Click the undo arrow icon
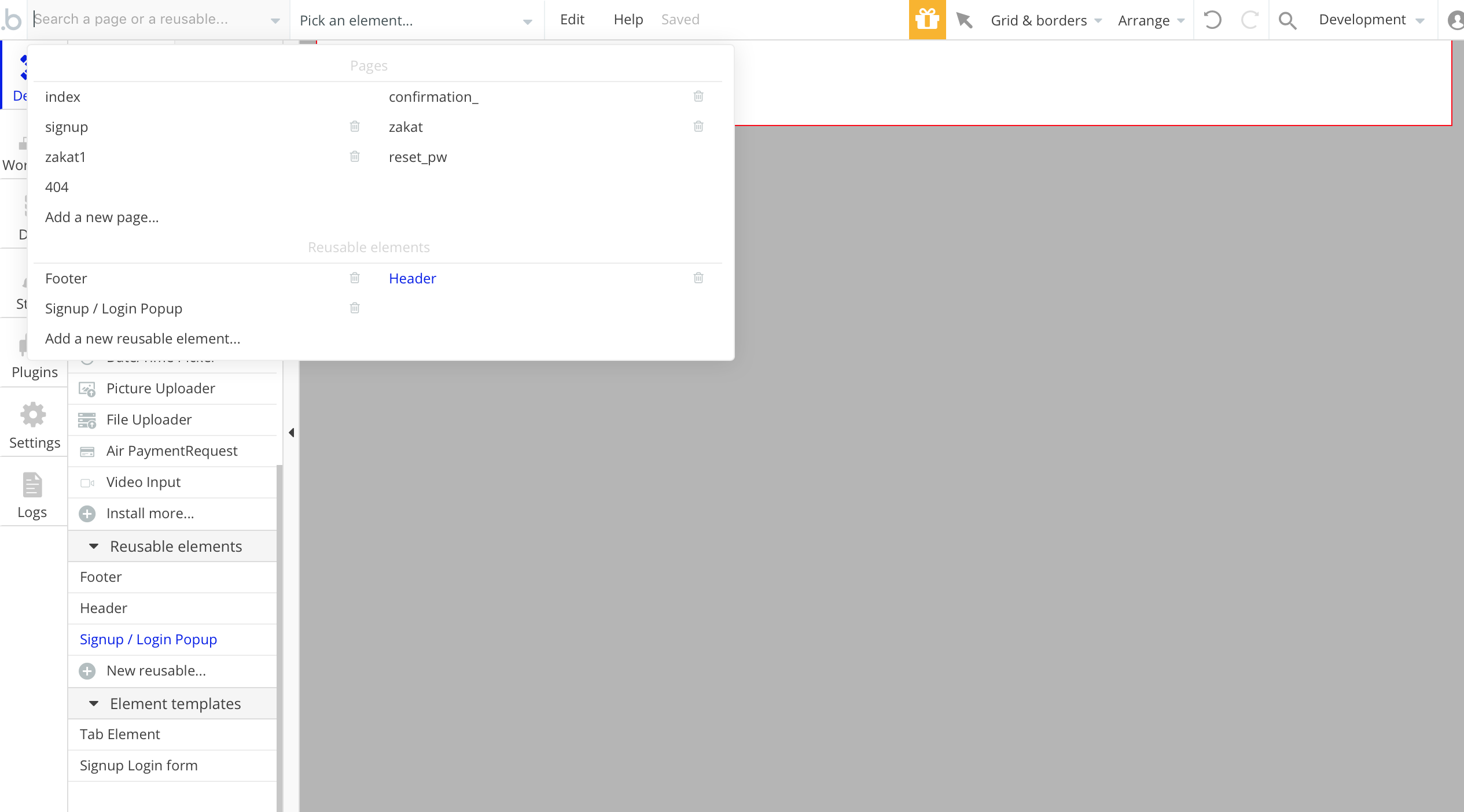The image size is (1464, 812). [x=1212, y=20]
